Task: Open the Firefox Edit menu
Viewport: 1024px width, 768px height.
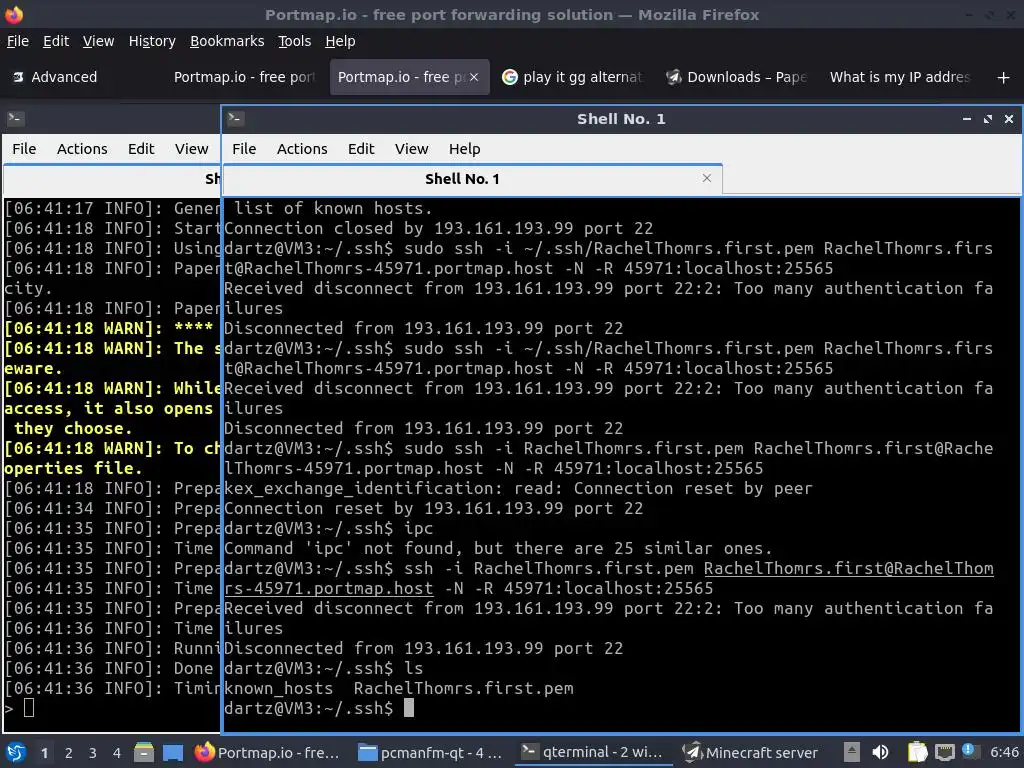Action: 56,41
